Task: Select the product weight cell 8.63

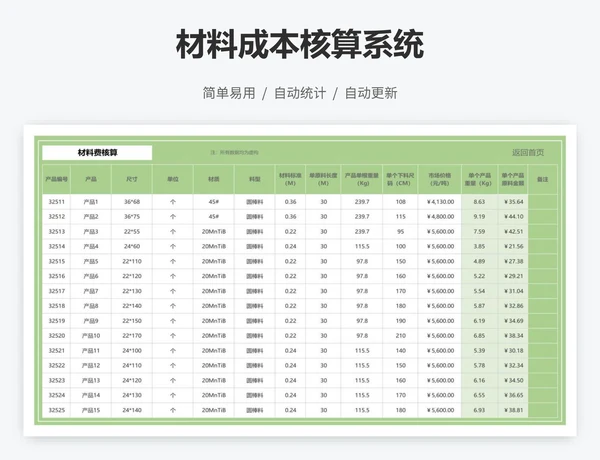Action: pos(479,202)
